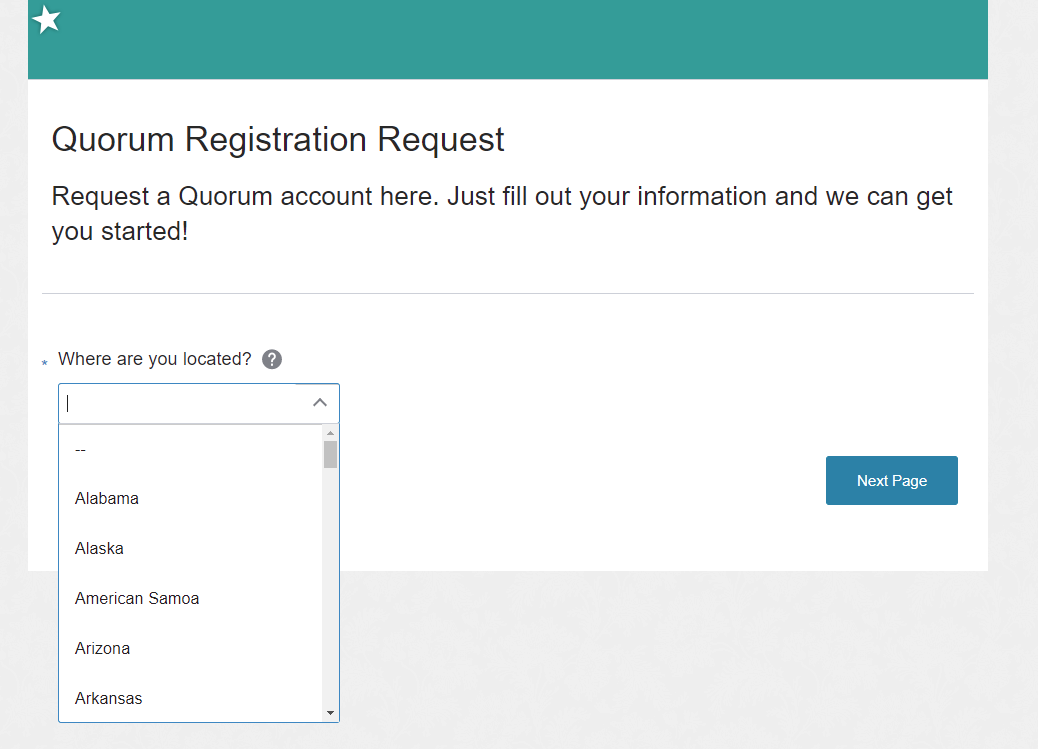Select 'Alabama' from the location list
Viewport: 1038px width, 749px height.
click(x=107, y=498)
